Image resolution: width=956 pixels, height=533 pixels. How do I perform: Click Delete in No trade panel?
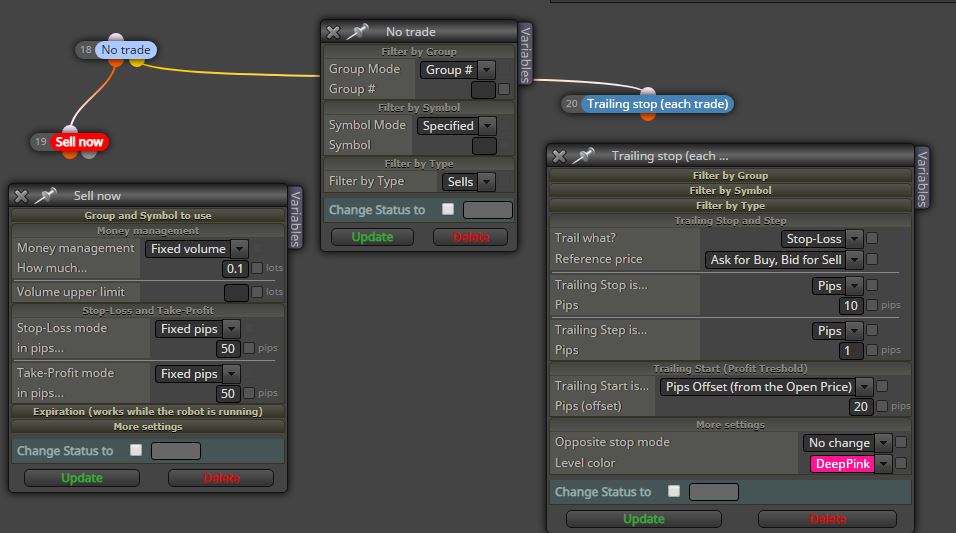470,237
